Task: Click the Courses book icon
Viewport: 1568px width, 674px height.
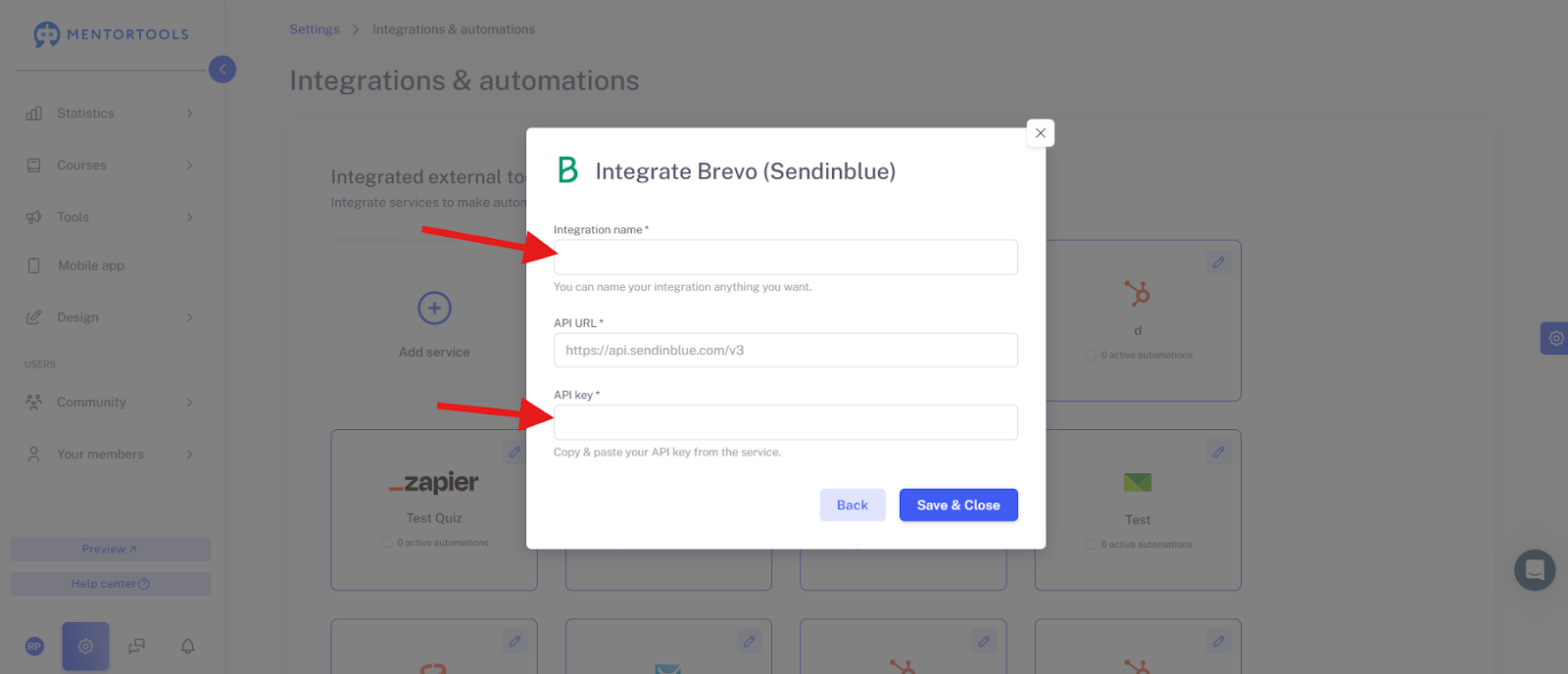Action: (x=33, y=166)
